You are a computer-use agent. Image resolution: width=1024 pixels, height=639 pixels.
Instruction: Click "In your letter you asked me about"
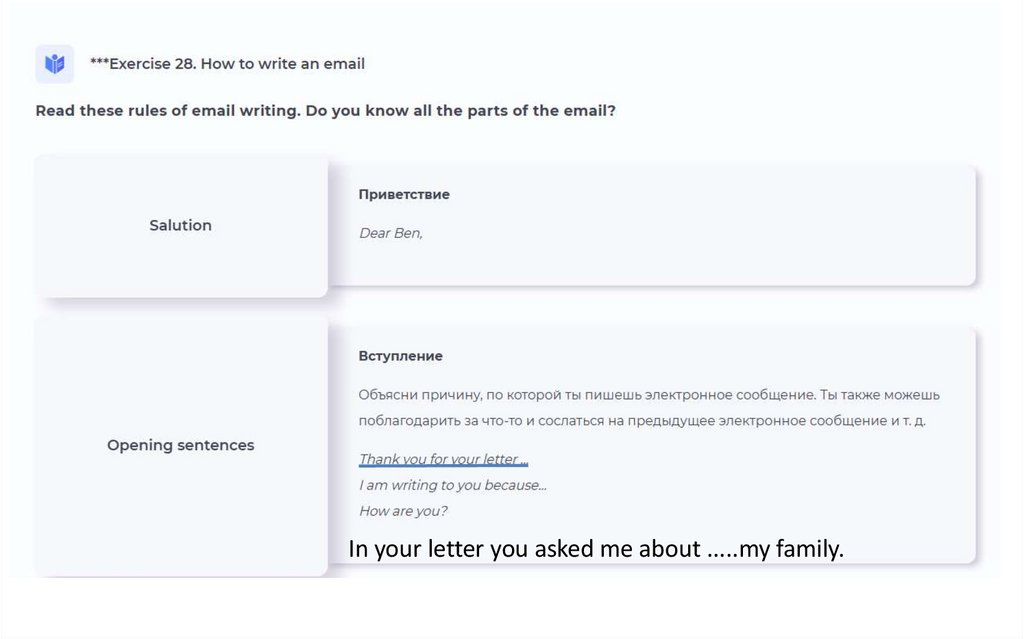pyautogui.click(x=524, y=549)
